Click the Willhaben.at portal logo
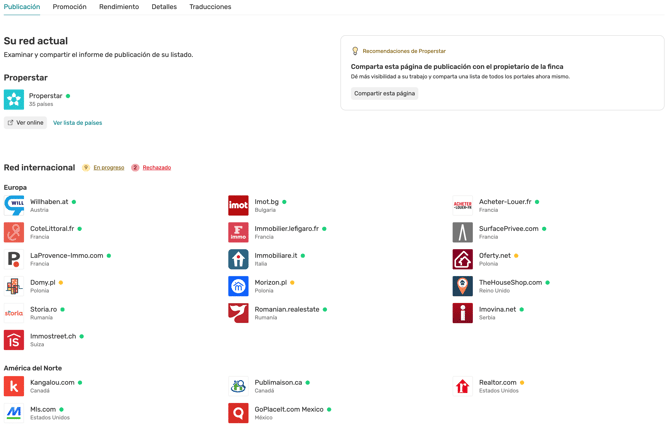The height and width of the screenshot is (424, 670). coord(14,206)
